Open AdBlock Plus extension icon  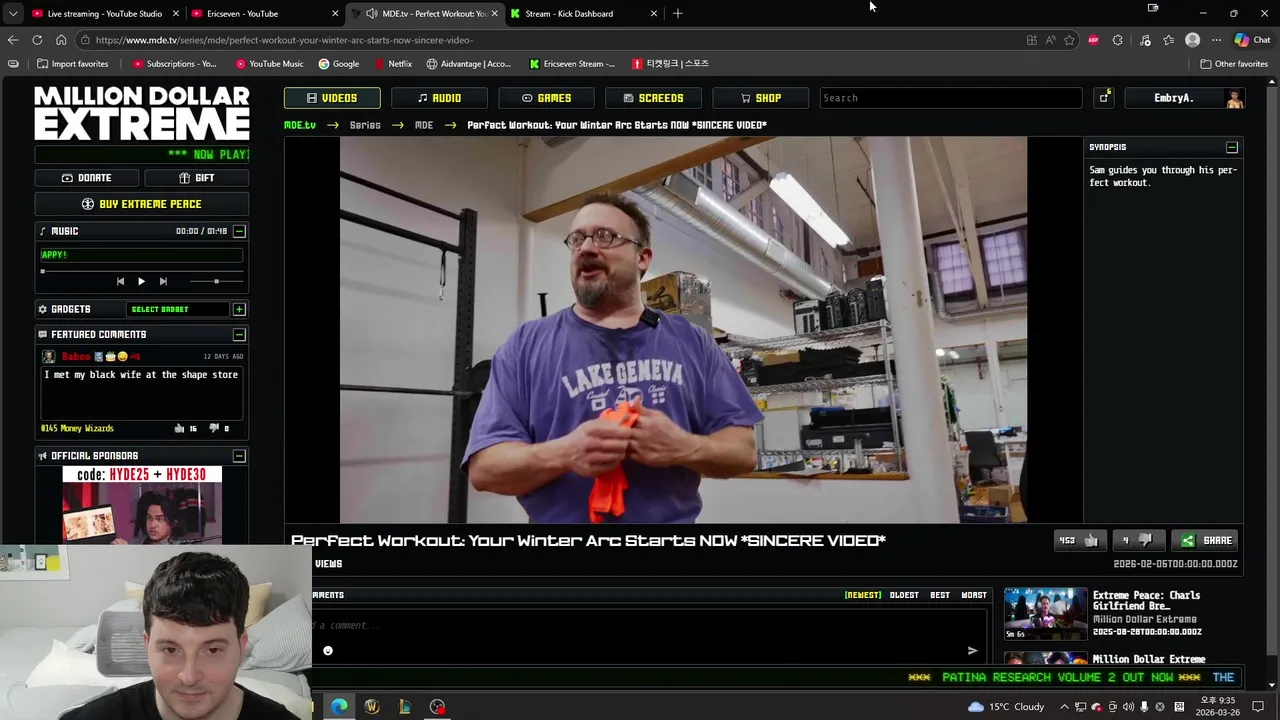[x=1093, y=40]
